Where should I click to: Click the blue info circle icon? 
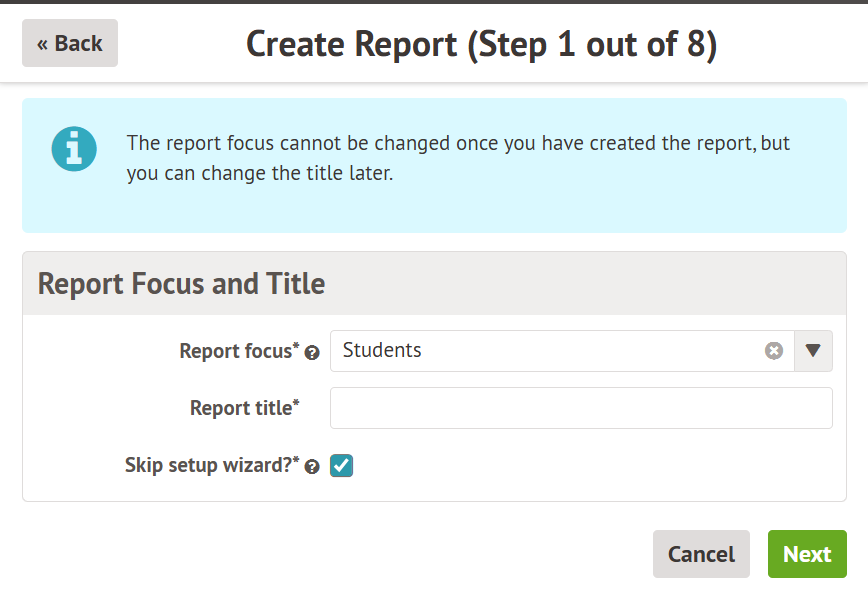point(74,150)
